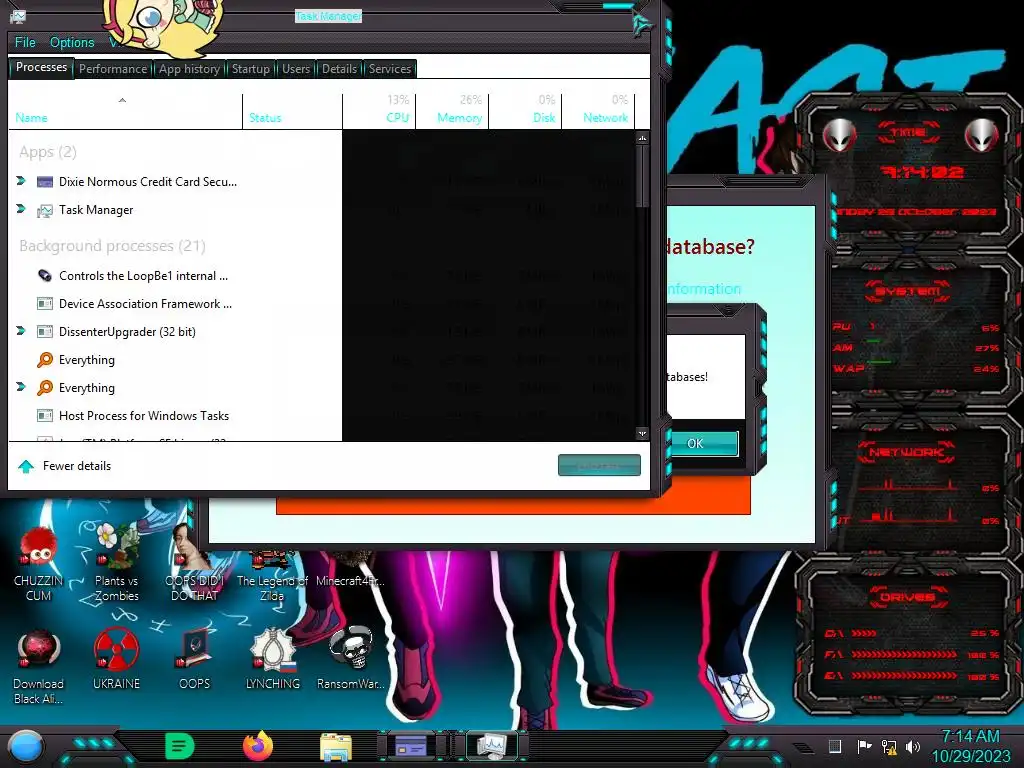This screenshot has height=768, width=1024.
Task: Open CHUZZIN CUM desktop shortcut
Action: click(39, 565)
